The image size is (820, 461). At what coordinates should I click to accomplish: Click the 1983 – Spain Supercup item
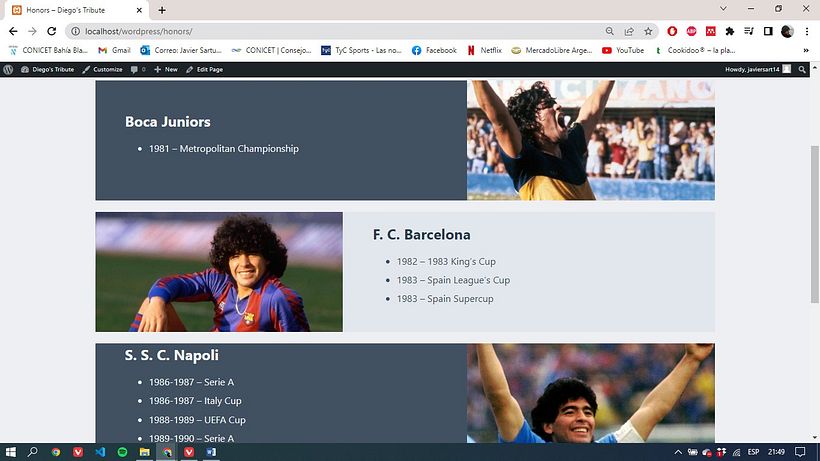(445, 299)
